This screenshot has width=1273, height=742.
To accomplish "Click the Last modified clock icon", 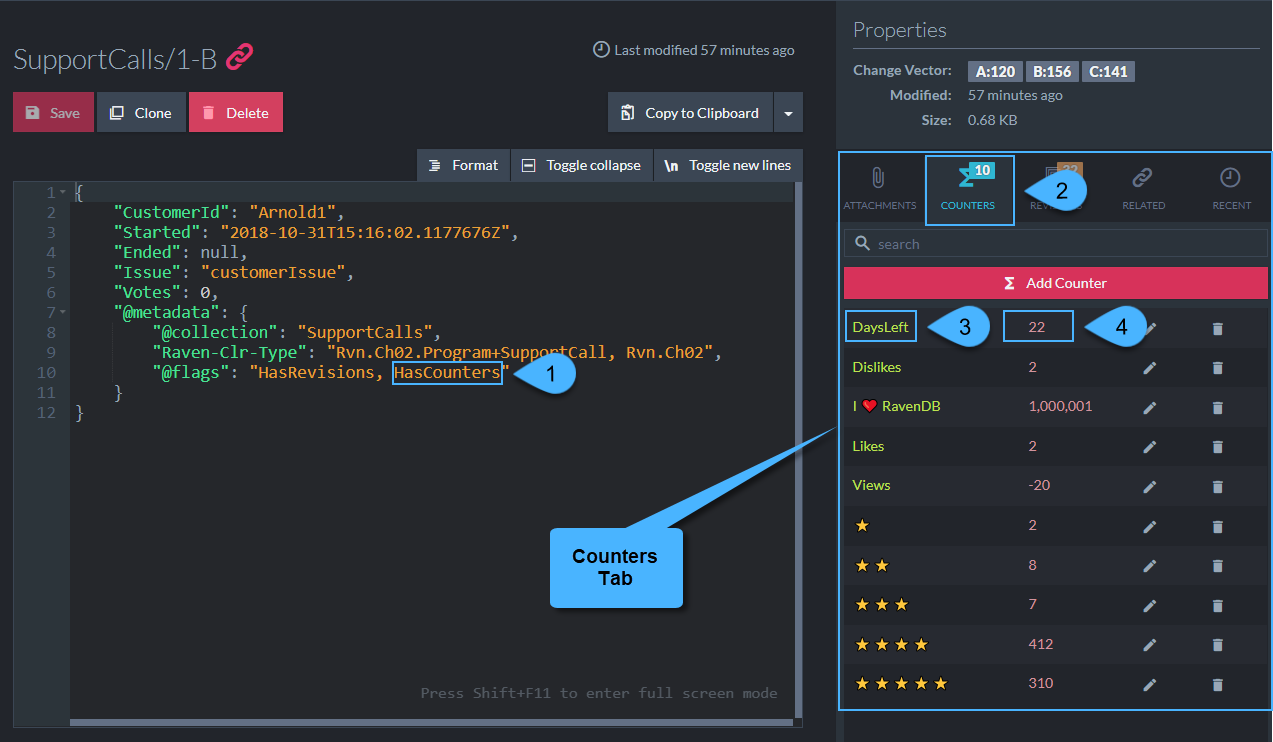I will (x=601, y=49).
